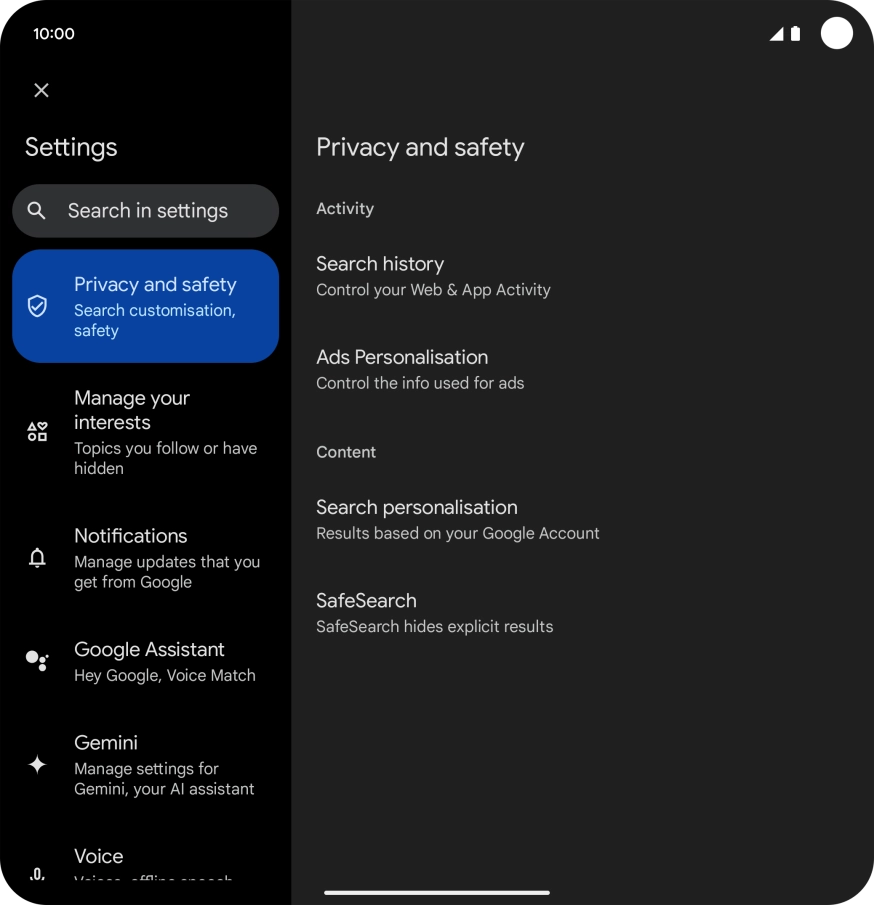Click the Manage your interests icon
Viewport: 874px width, 905px height.
(x=36, y=431)
